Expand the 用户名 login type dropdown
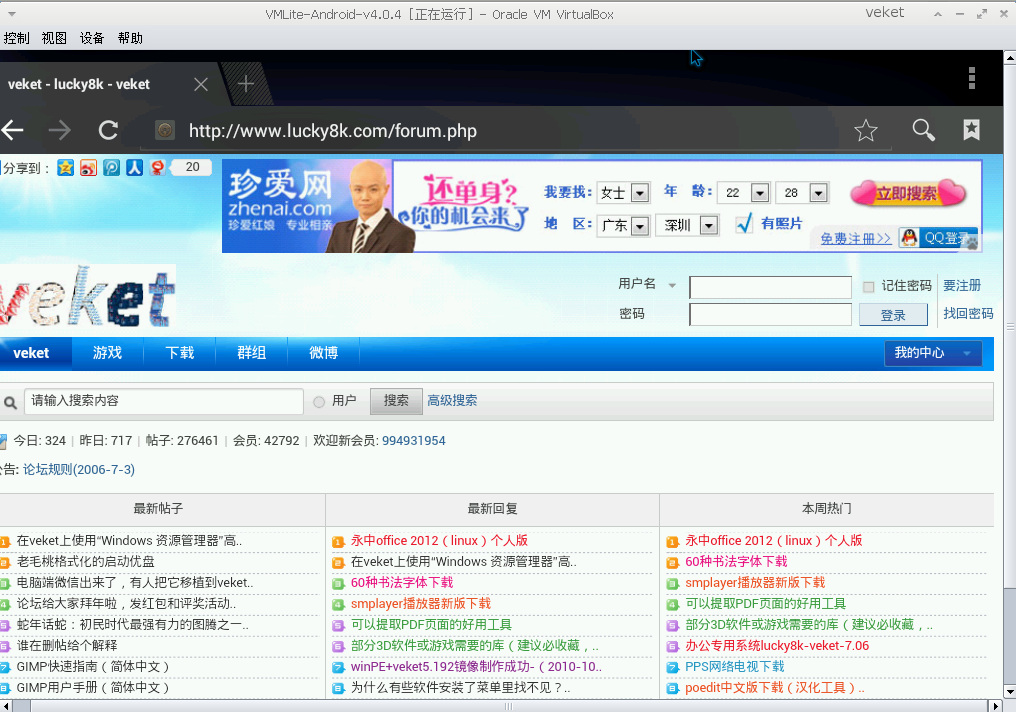The image size is (1016, 712). tap(672, 285)
